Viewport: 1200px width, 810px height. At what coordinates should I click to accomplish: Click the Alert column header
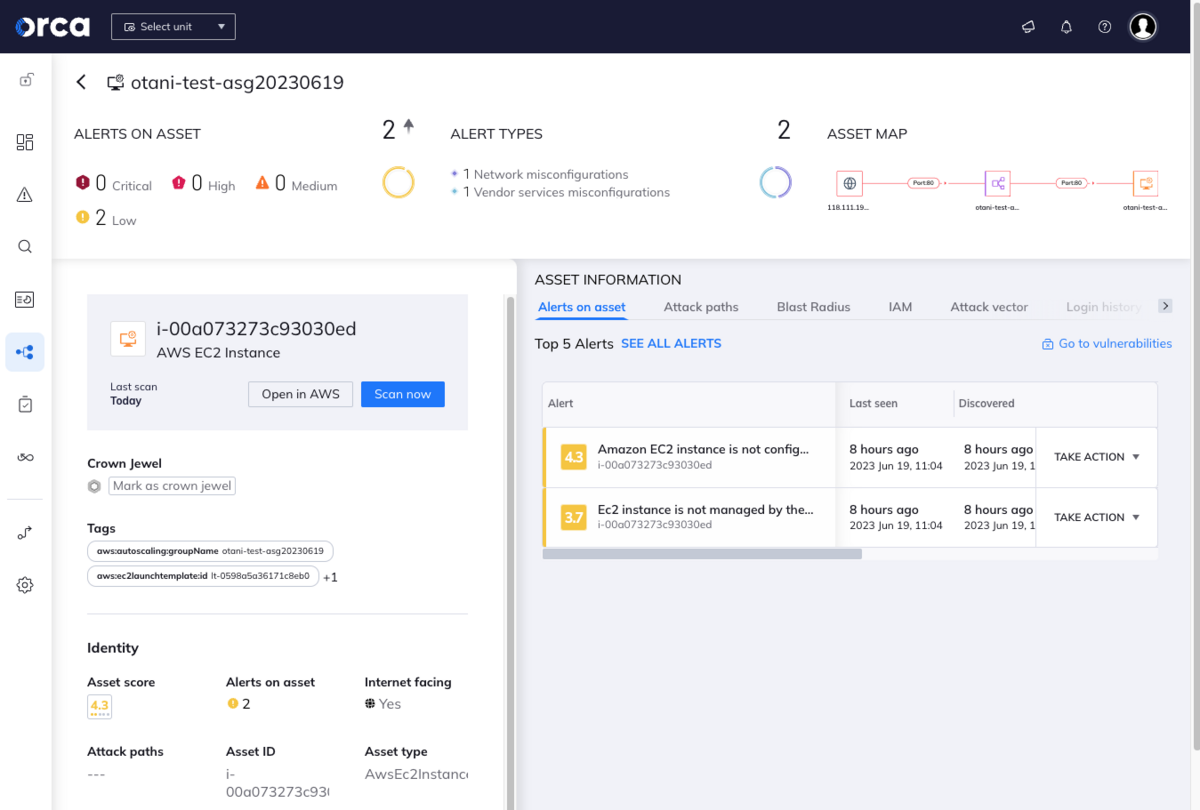point(560,403)
